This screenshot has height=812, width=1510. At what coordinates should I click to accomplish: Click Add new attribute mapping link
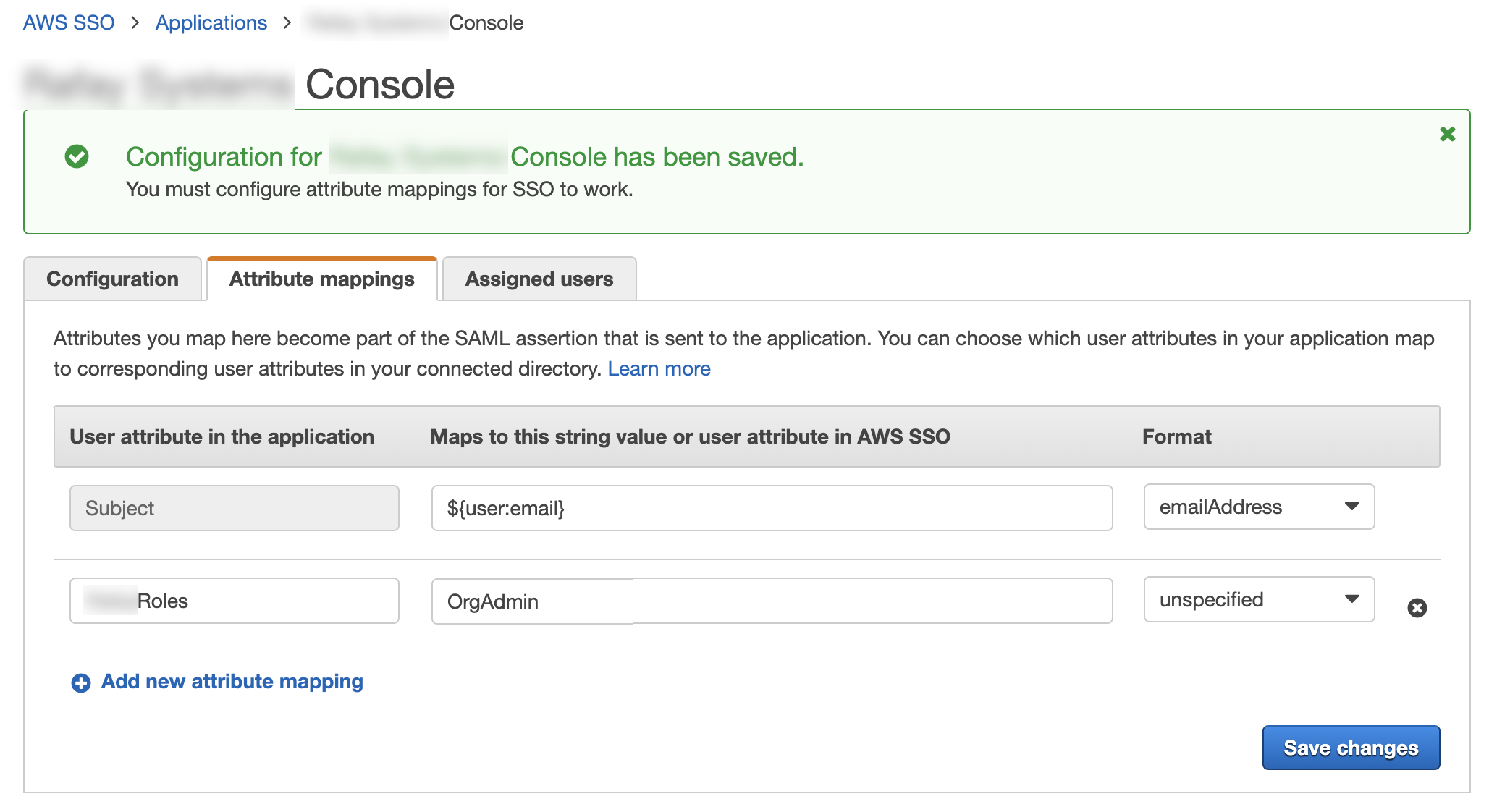click(x=232, y=681)
